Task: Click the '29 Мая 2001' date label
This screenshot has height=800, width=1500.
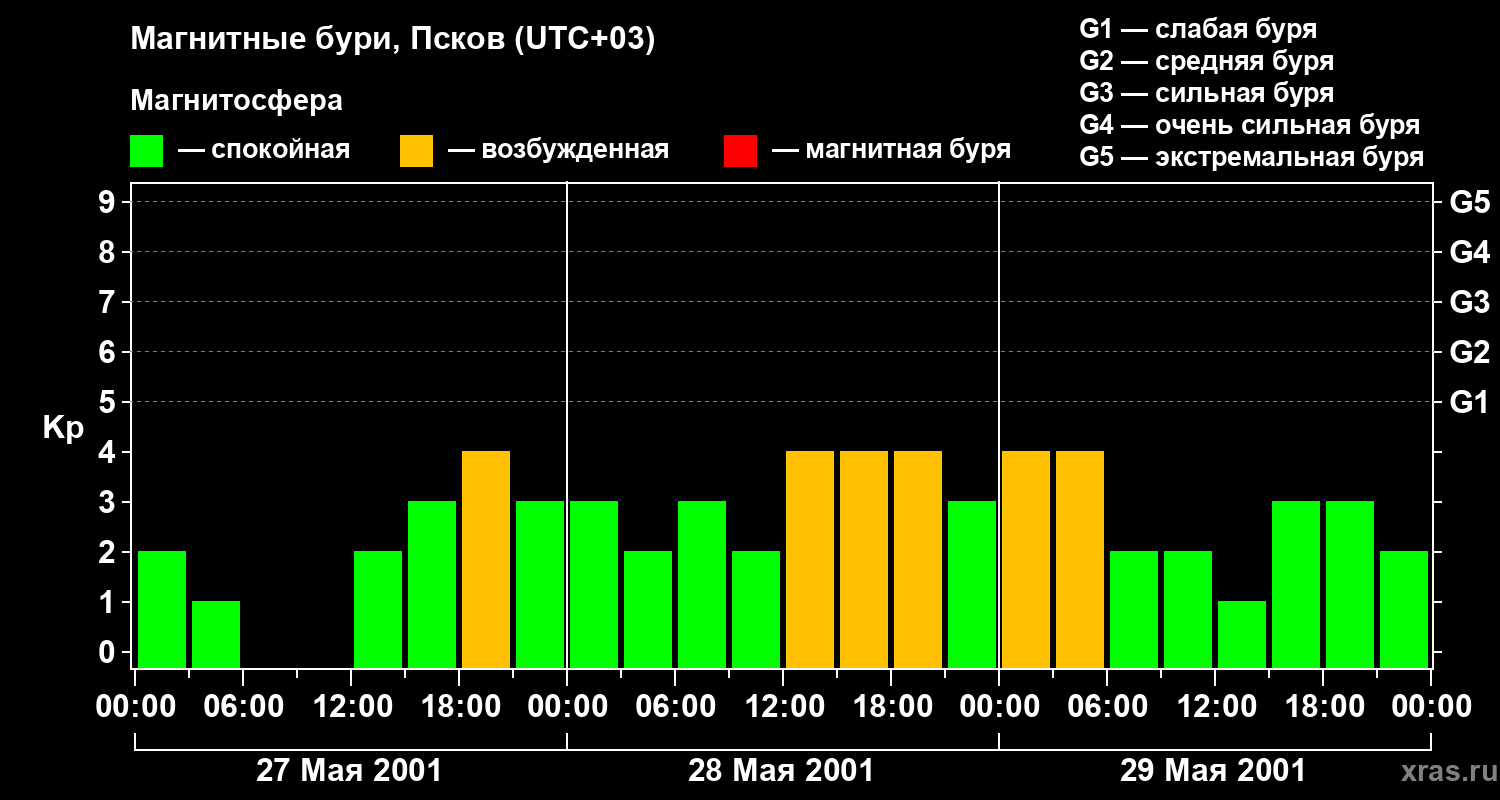Action: click(1213, 771)
